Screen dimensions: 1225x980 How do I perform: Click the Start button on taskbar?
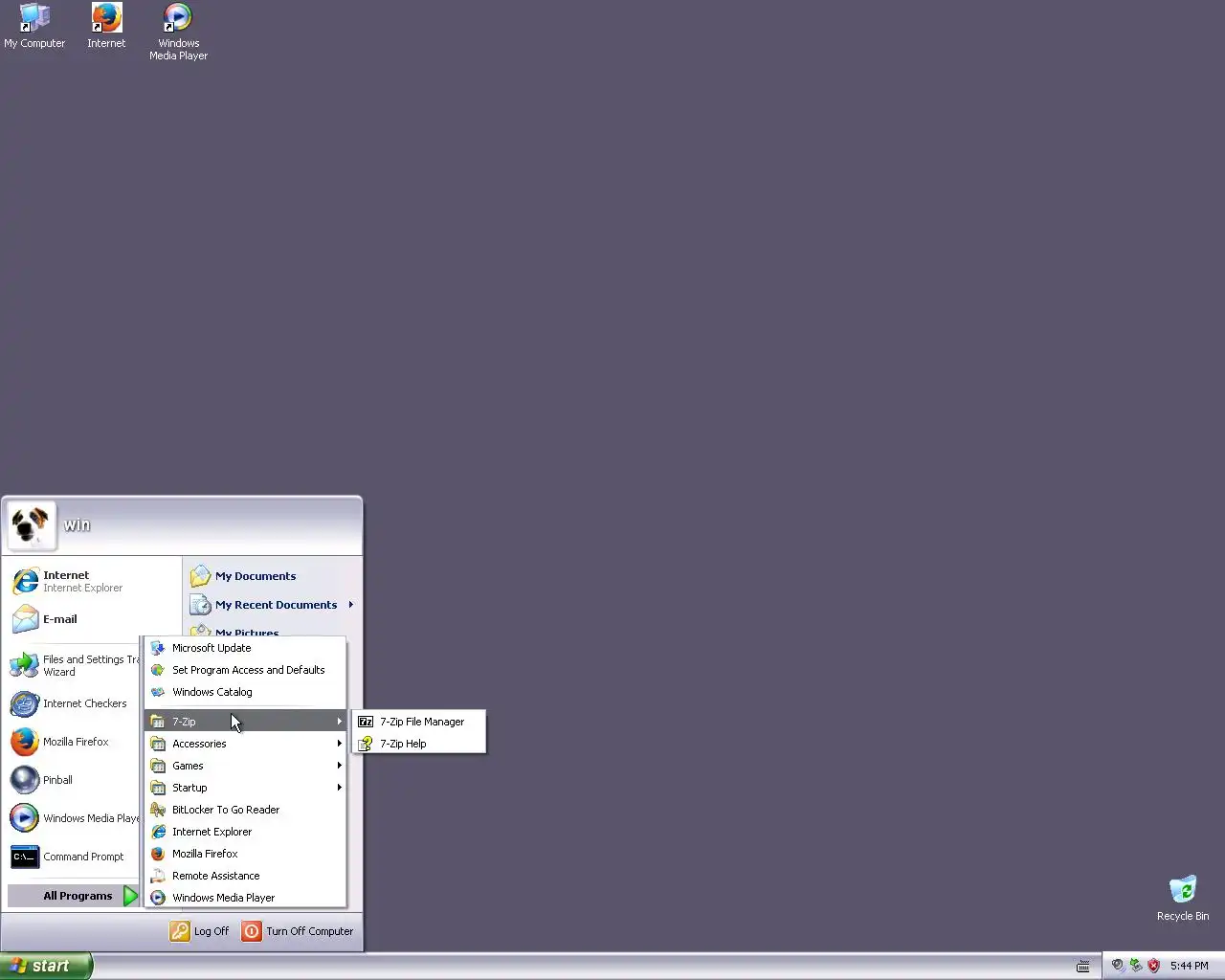pos(46,966)
